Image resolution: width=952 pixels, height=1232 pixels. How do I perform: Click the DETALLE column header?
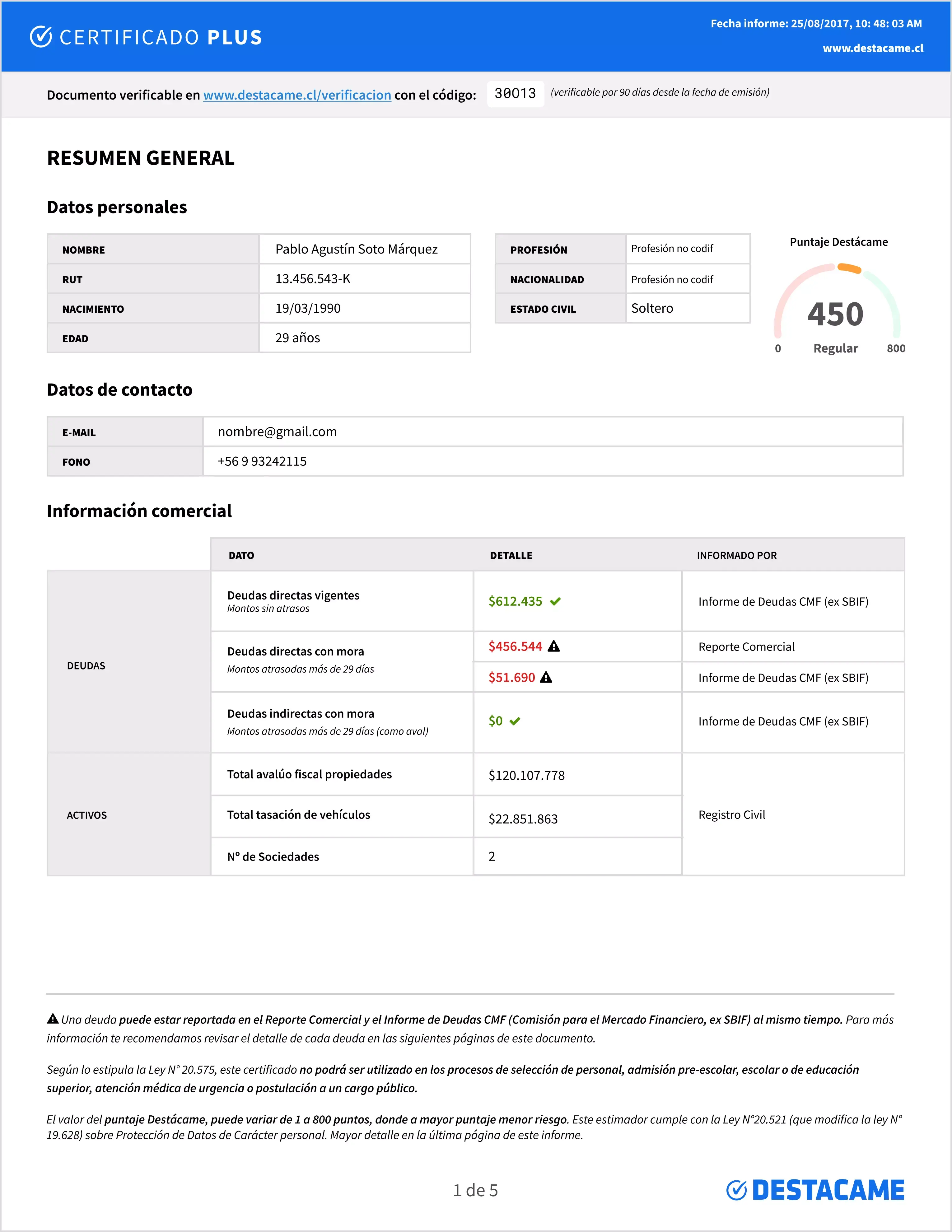511,556
